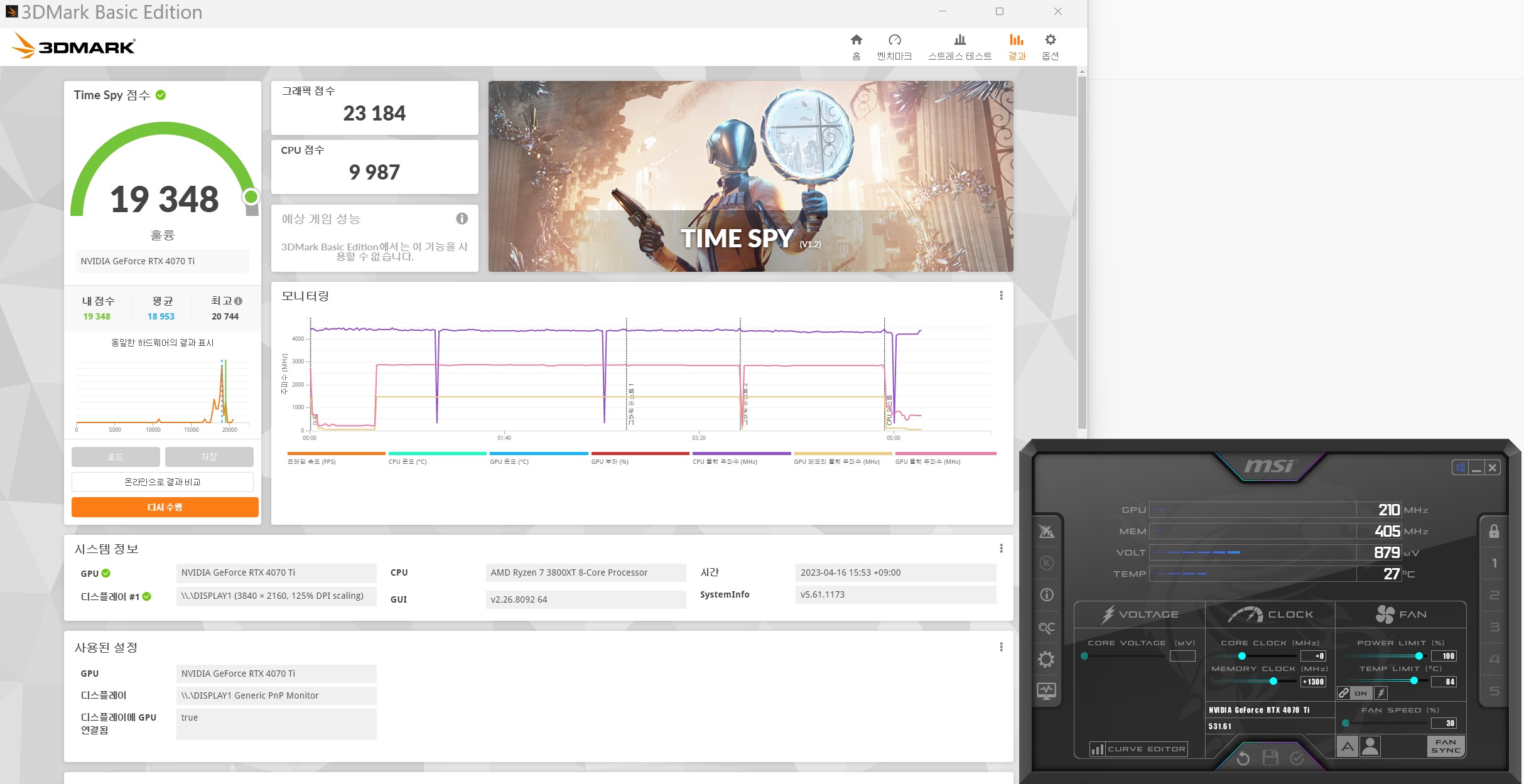Image resolution: width=1524 pixels, height=784 pixels.
Task: Click Afterburner core clock slider handle
Action: pos(1241,656)
